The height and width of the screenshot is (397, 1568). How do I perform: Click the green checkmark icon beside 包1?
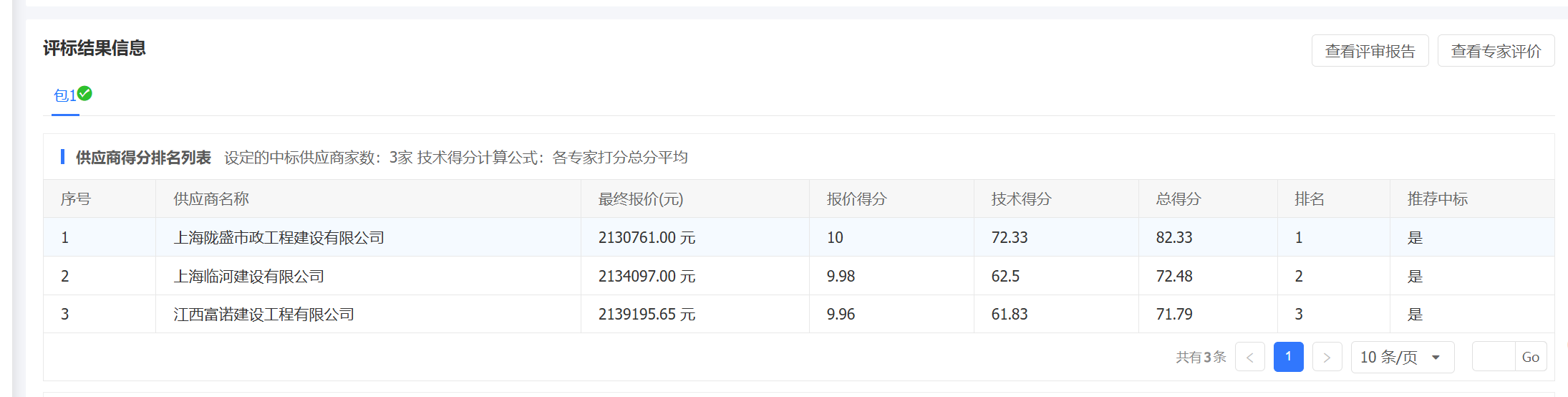(84, 93)
